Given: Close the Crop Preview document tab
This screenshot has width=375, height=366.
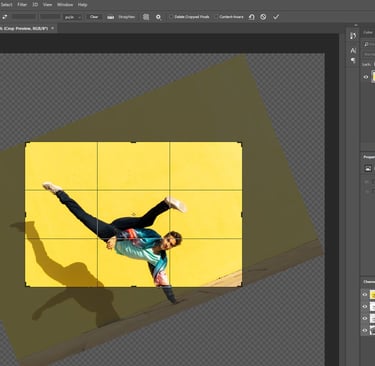Looking at the screenshot, I should (53, 29).
